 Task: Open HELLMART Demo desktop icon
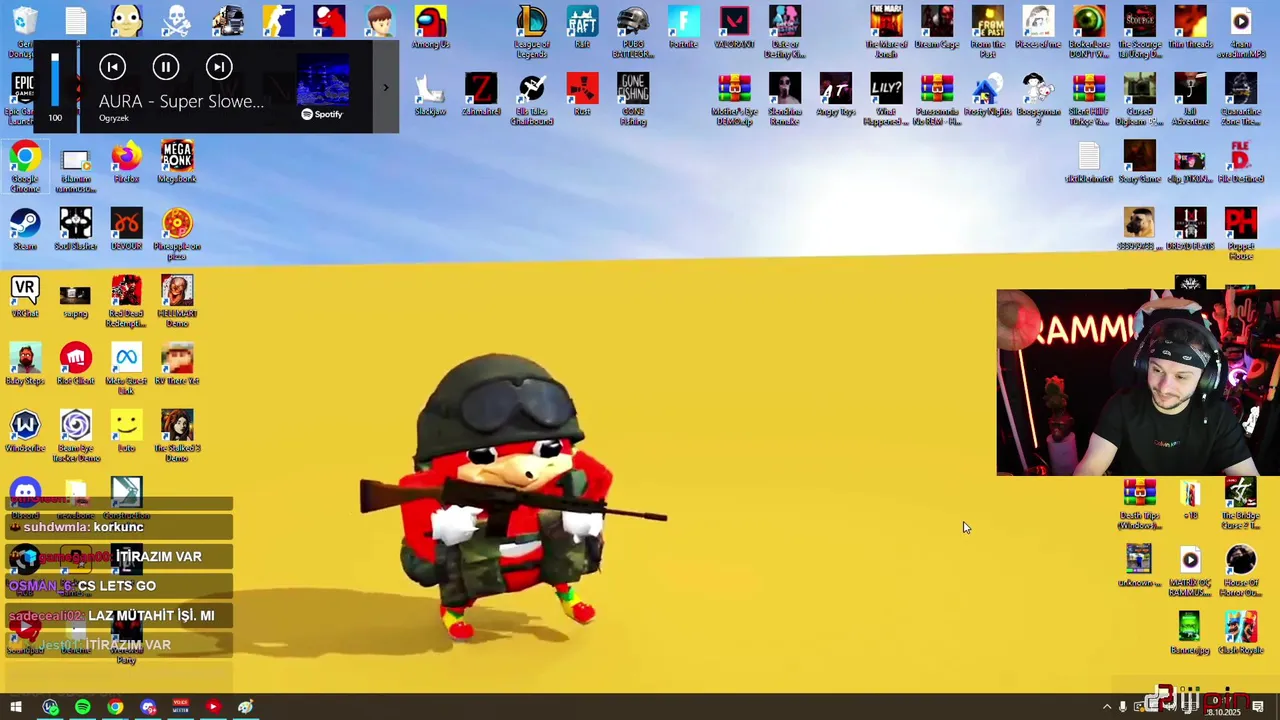pyautogui.click(x=177, y=302)
